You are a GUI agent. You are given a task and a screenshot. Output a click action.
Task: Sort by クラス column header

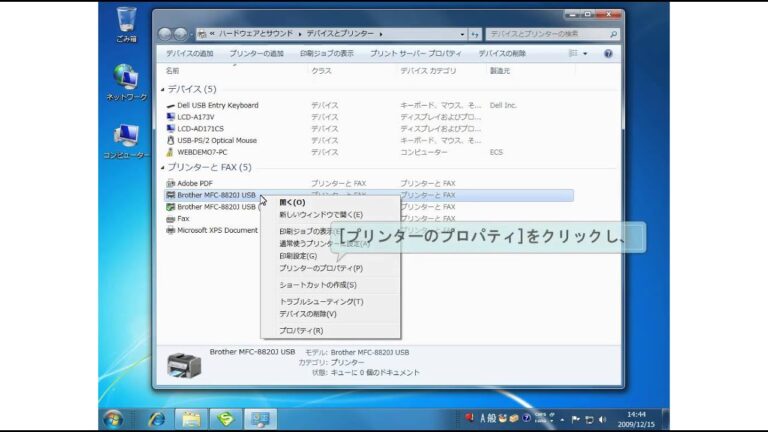click(x=321, y=71)
